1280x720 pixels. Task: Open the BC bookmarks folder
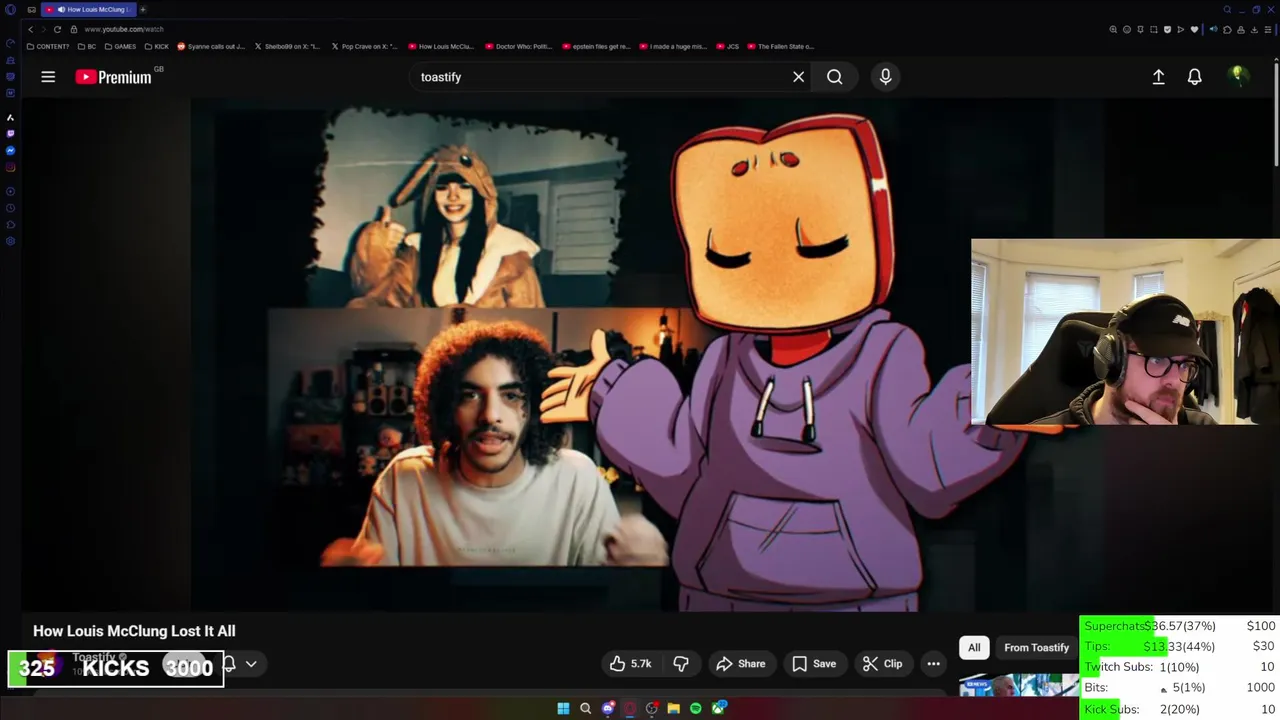[x=87, y=46]
